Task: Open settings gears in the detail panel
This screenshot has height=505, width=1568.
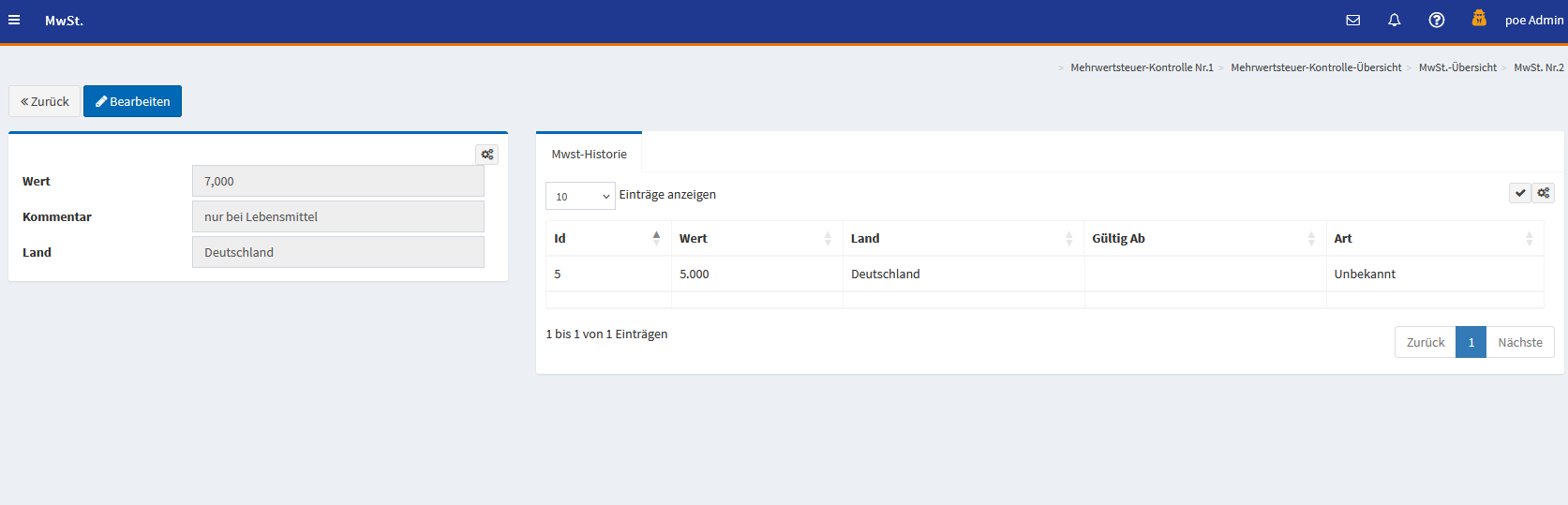Action: click(487, 155)
